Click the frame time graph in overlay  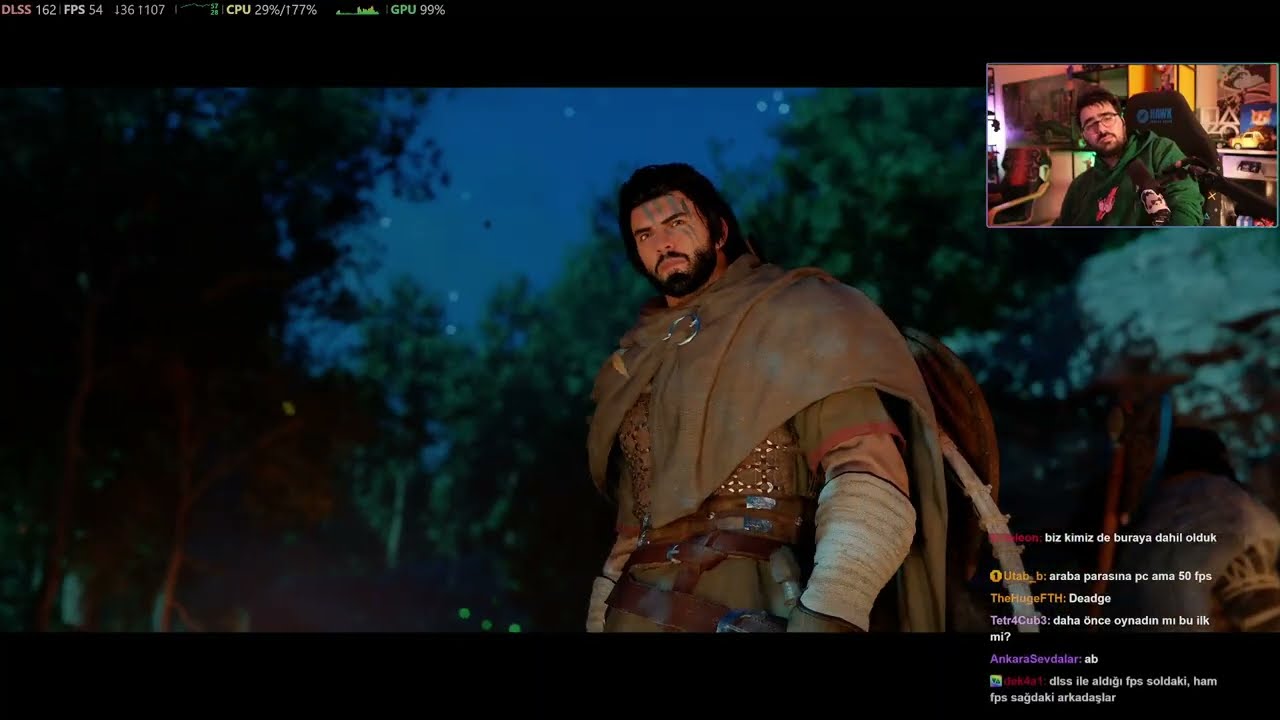point(198,10)
